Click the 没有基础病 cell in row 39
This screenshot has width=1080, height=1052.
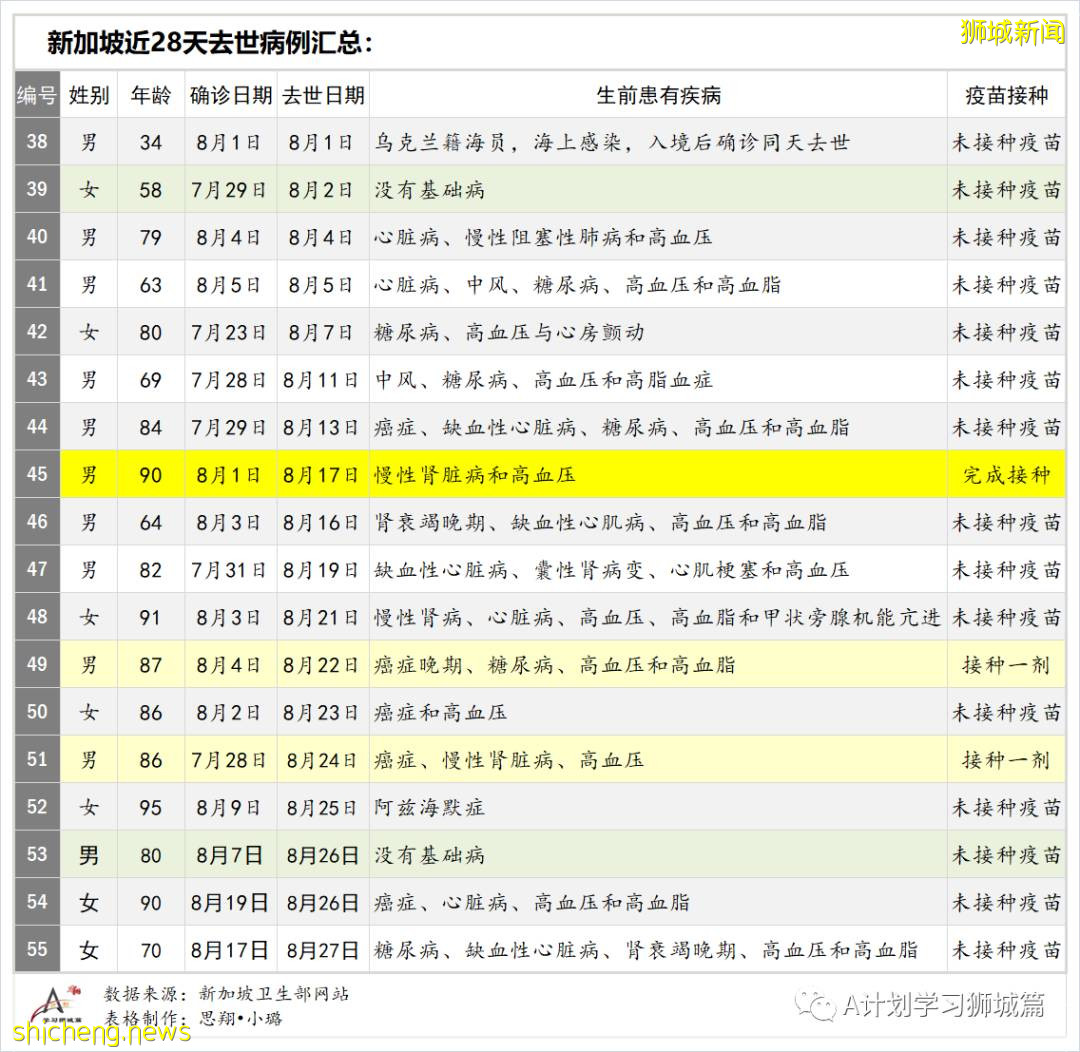[432, 188]
